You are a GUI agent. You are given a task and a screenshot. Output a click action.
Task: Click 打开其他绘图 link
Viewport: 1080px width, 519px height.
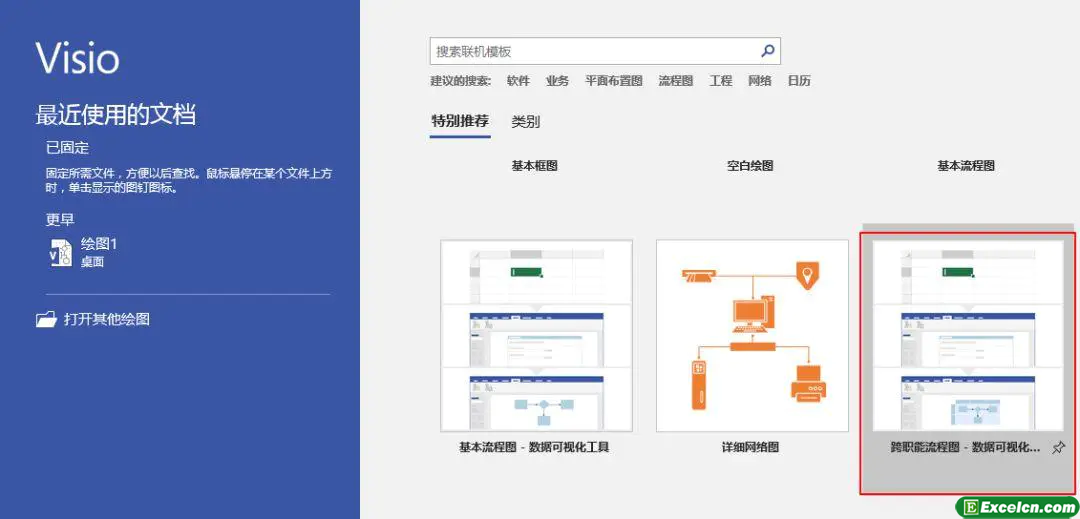(107, 319)
